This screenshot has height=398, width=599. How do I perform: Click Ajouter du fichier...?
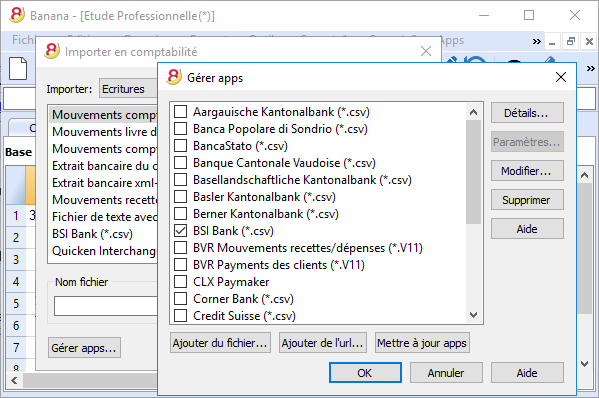click(x=220, y=343)
